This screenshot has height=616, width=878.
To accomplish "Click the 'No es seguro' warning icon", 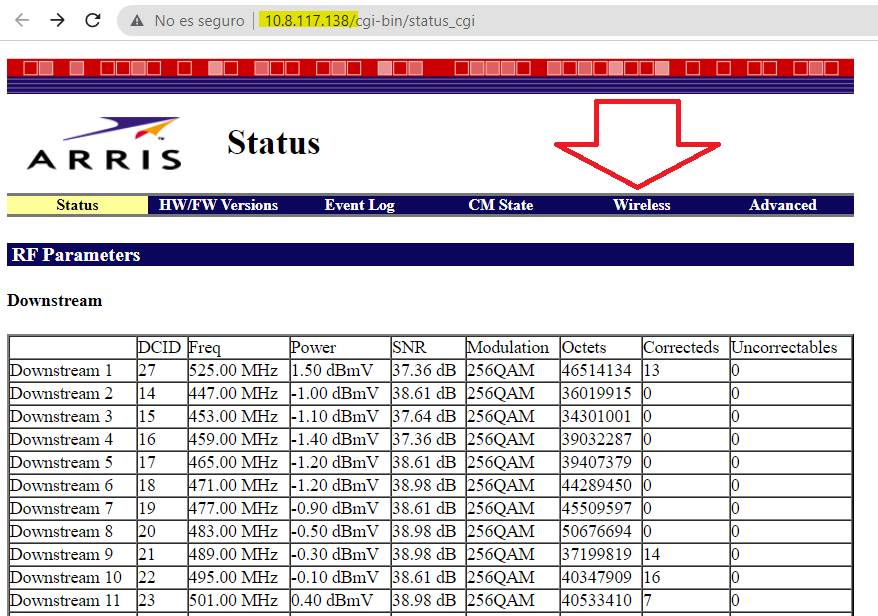I will (135, 19).
